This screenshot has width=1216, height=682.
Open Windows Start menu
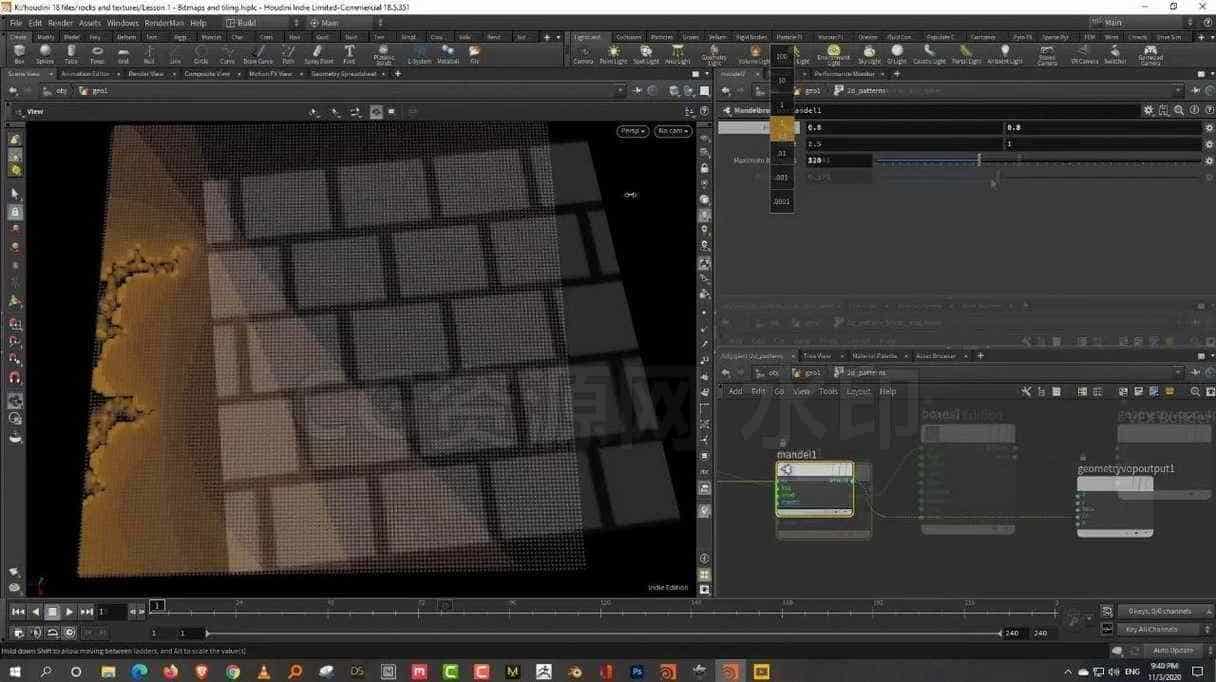click(x=15, y=672)
